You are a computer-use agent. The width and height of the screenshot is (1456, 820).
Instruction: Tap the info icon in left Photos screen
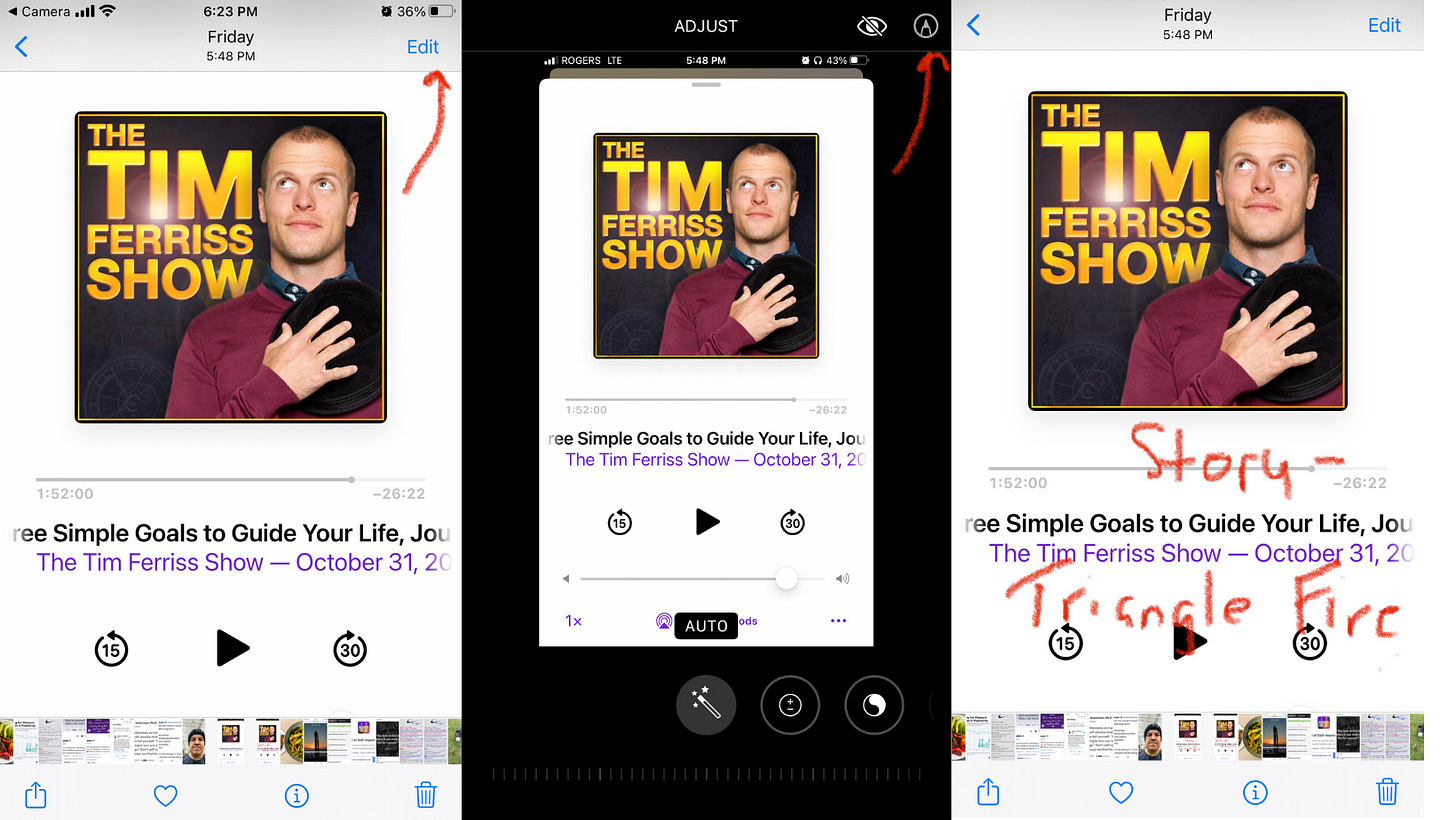[x=297, y=796]
